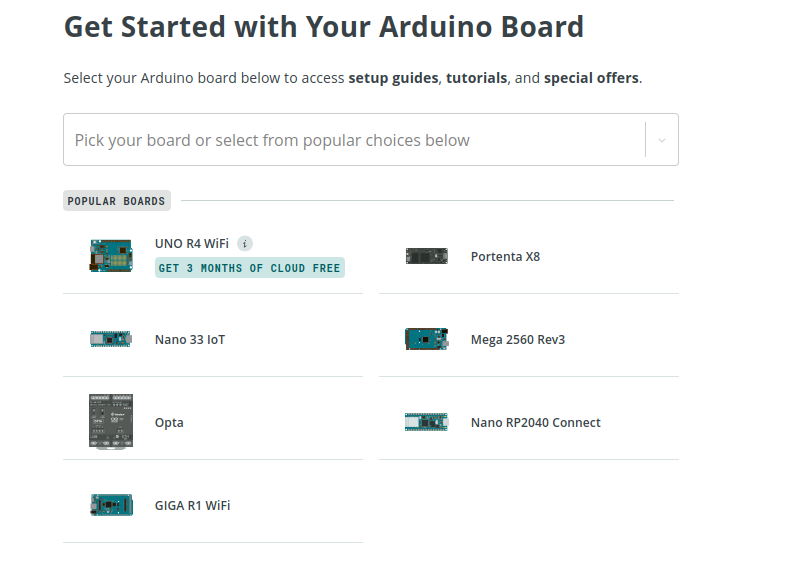The image size is (794, 568).
Task: Select the Portenta X8 board image
Action: [x=426, y=256]
